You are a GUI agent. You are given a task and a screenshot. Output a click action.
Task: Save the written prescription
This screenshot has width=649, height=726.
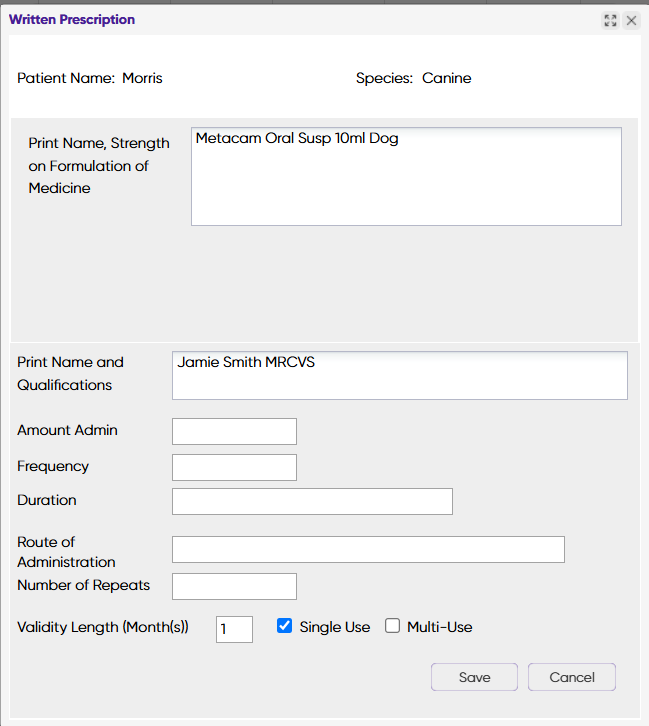click(474, 677)
